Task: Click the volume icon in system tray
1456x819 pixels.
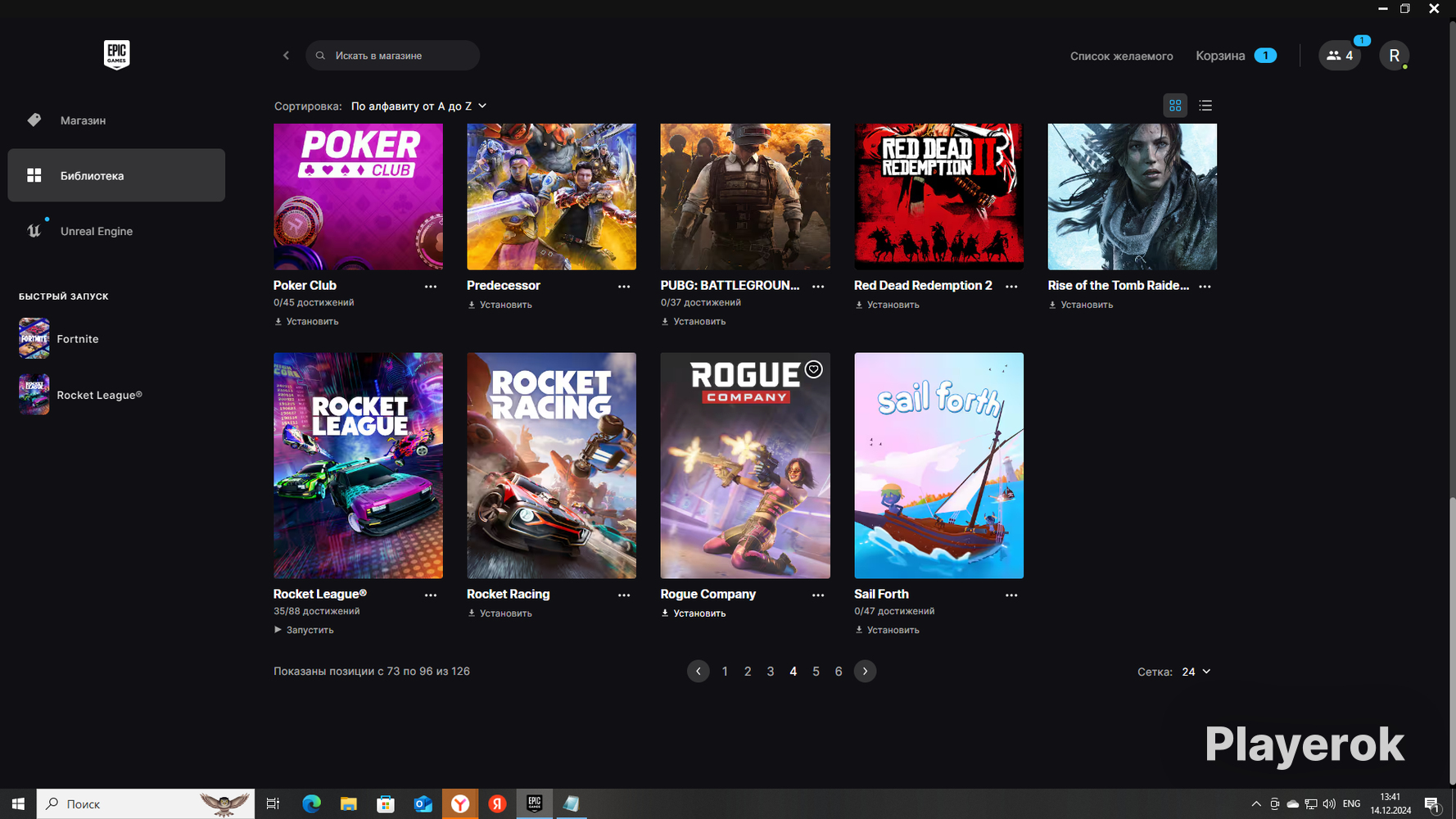Action: tap(1329, 804)
